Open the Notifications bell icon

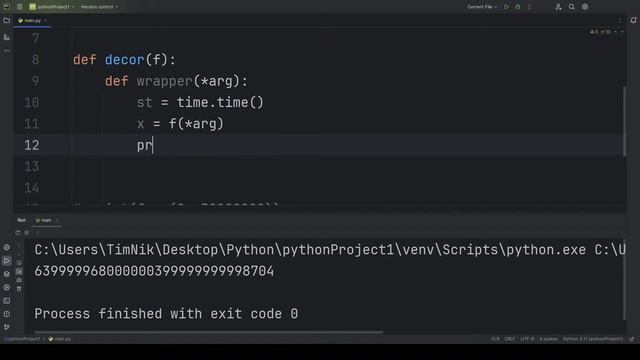point(633,20)
